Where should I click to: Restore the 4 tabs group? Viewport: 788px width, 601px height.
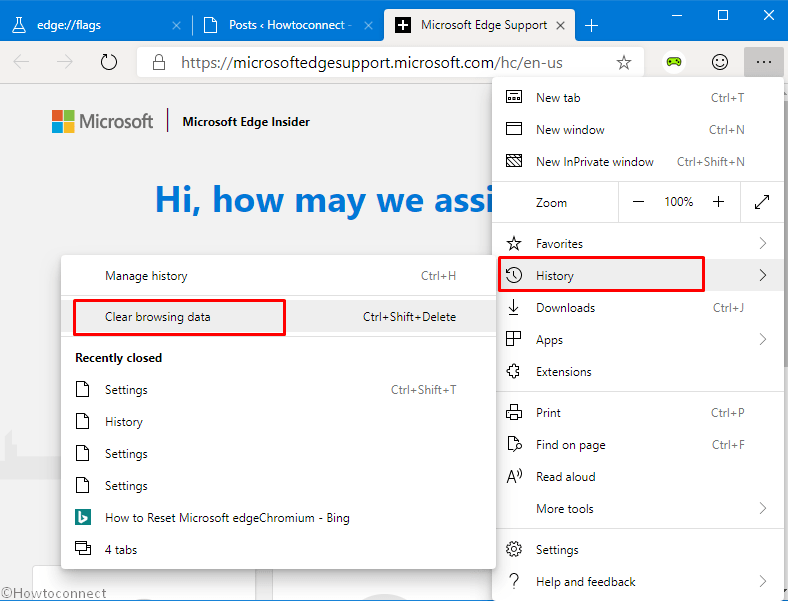[278, 550]
